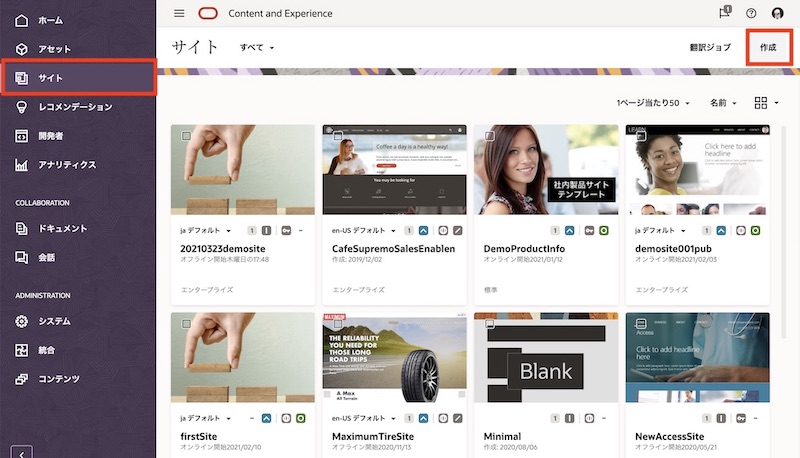800x458 pixels.
Task: Open アナリティクス in the sidebar
Action: click(x=67, y=164)
